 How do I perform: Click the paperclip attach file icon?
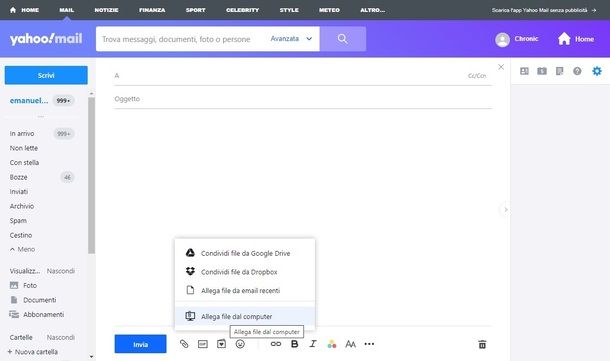point(184,344)
